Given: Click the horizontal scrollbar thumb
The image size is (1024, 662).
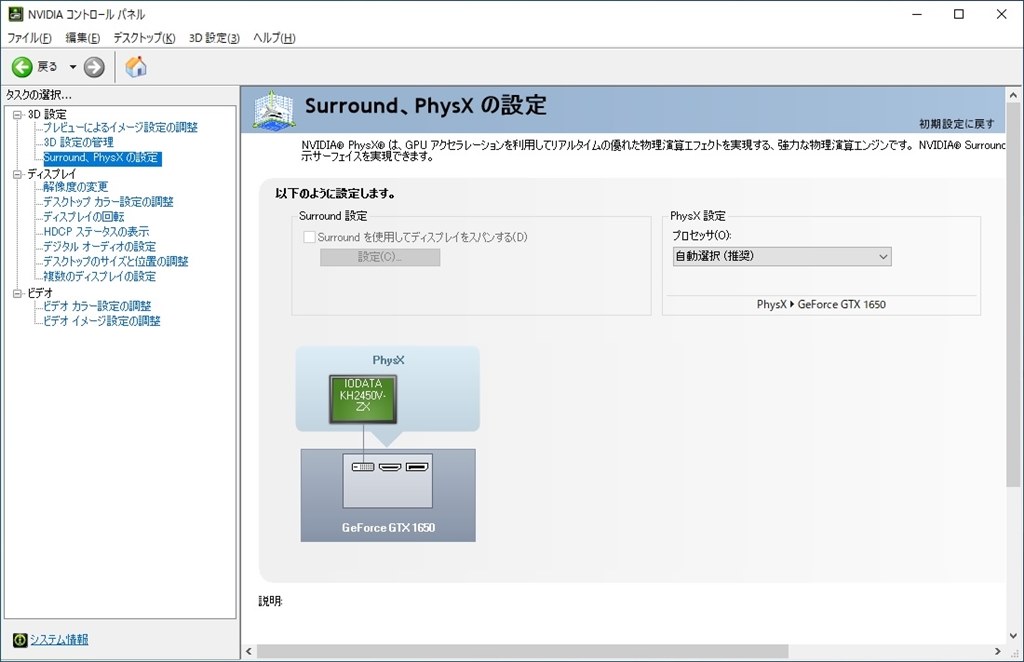Looking at the screenshot, I should click(522, 652).
